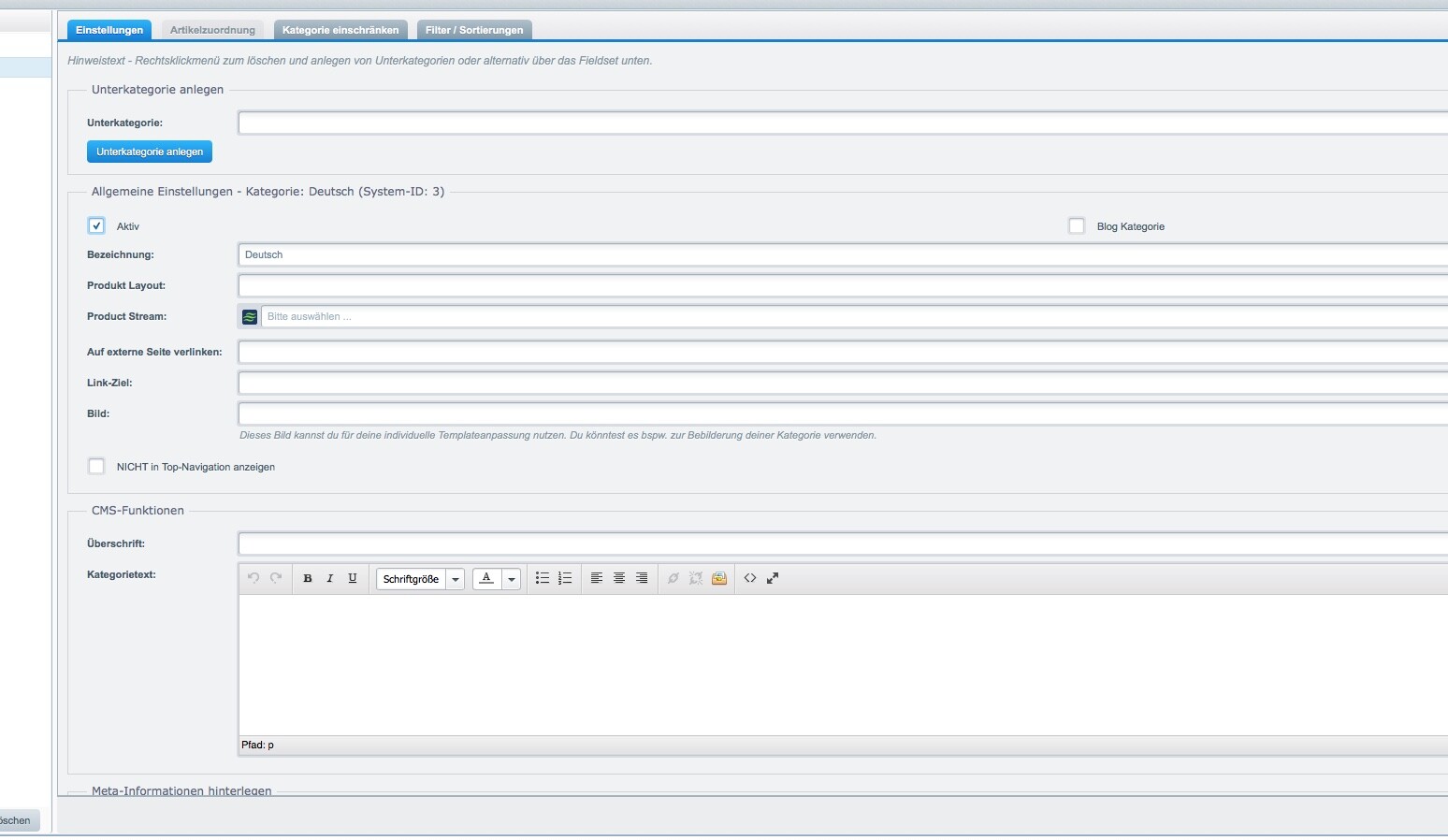Open the Artikelzuordnung tab
Viewport: 1448px width, 840px height.
pos(212,30)
